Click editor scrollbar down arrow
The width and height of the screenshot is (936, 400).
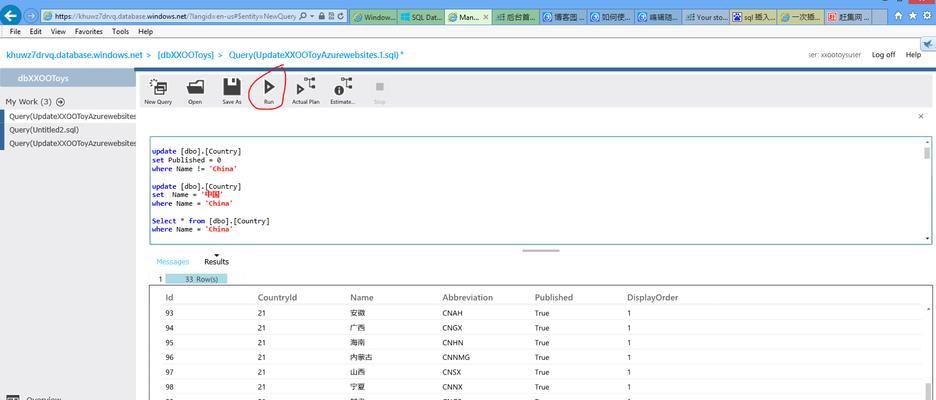pos(927,238)
